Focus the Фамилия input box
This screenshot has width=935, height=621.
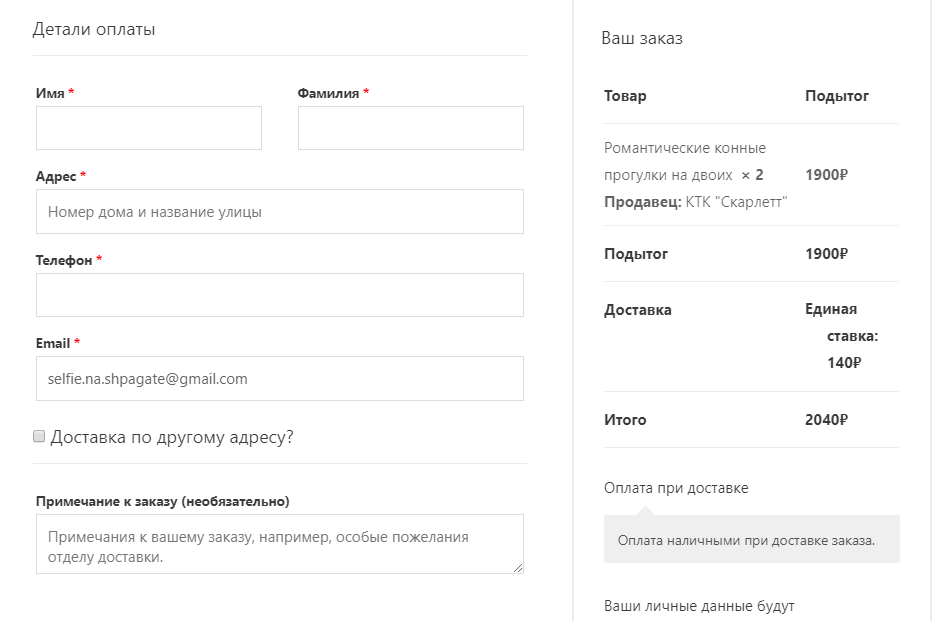(x=411, y=128)
